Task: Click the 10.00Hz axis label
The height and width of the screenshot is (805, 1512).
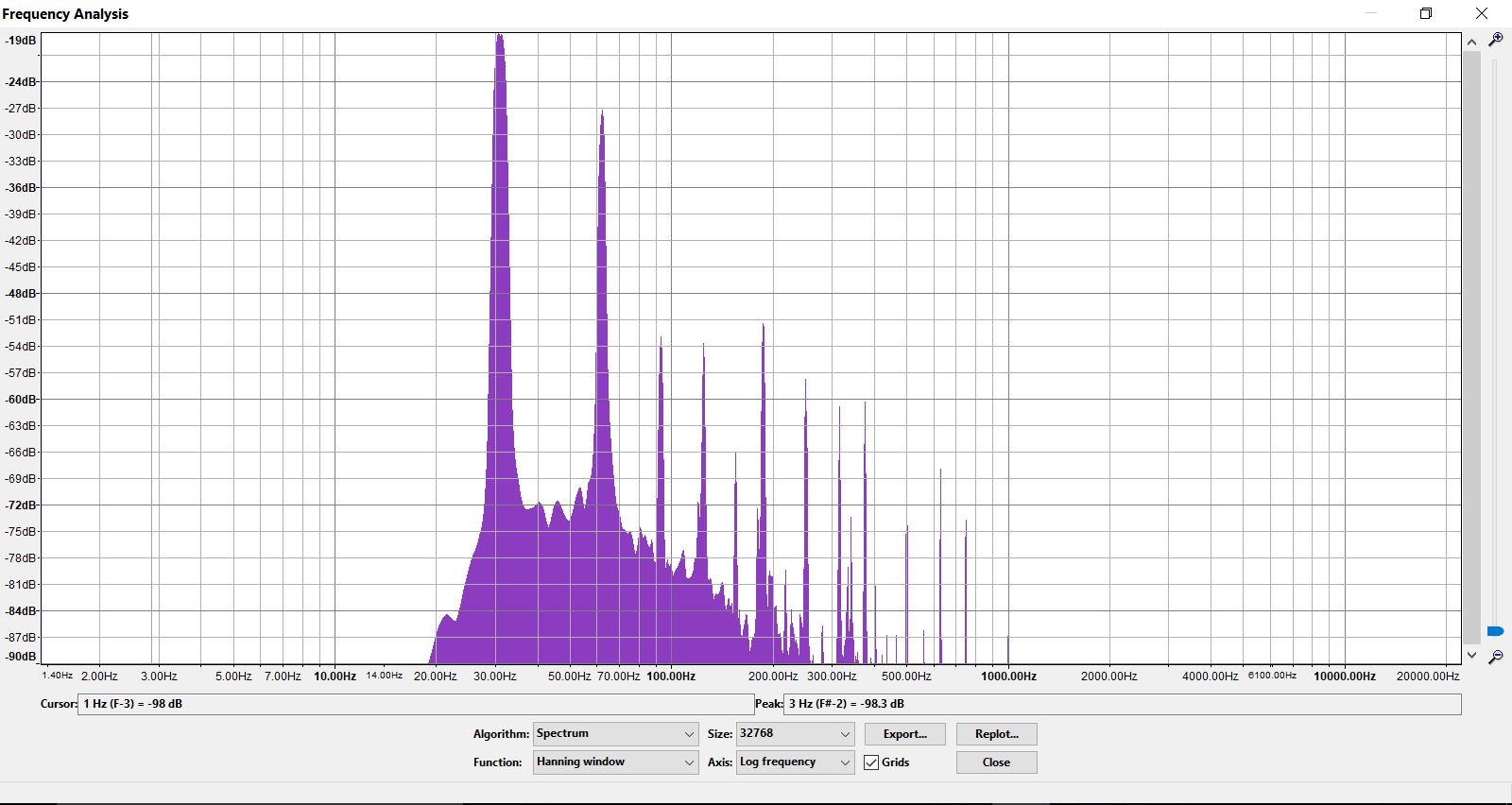Action: tap(335, 677)
